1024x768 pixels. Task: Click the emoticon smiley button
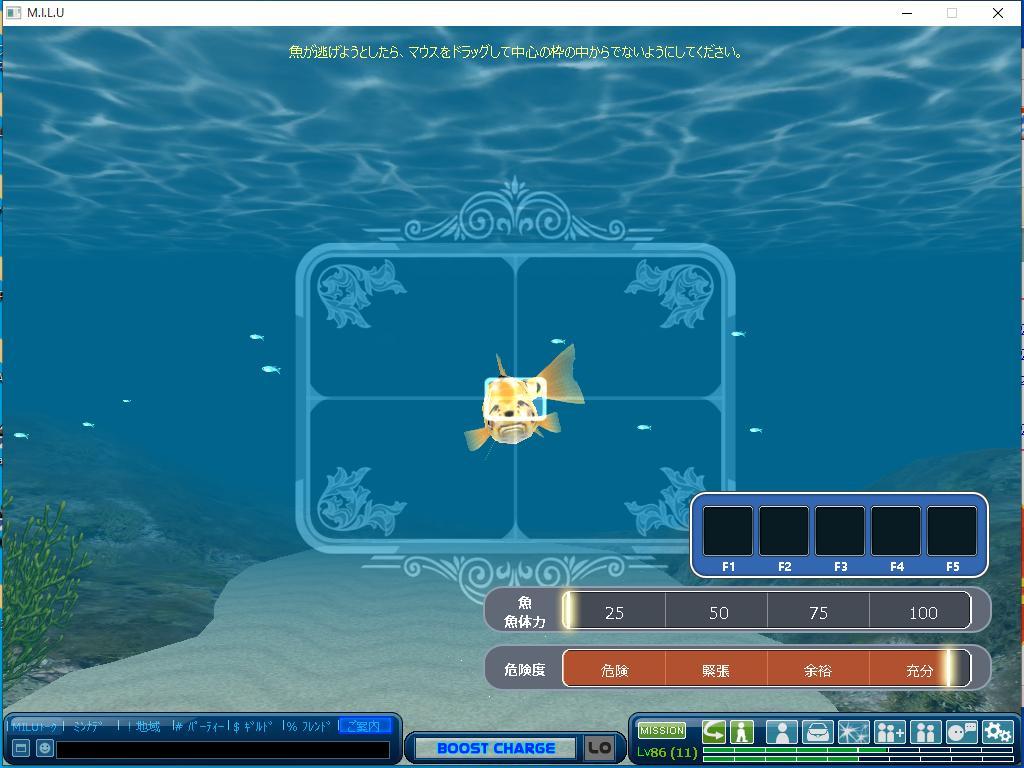[x=45, y=748]
